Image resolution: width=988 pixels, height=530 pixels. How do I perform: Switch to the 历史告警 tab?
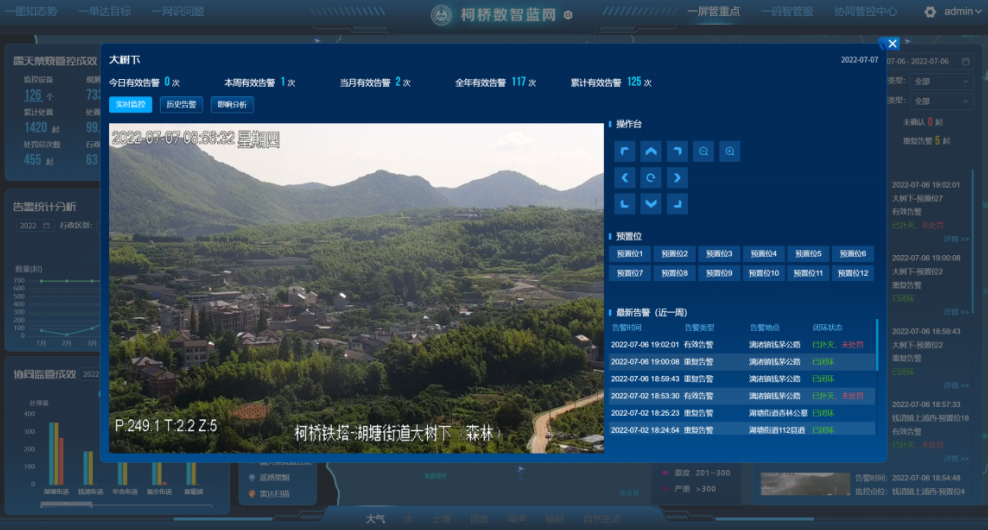[x=182, y=104]
